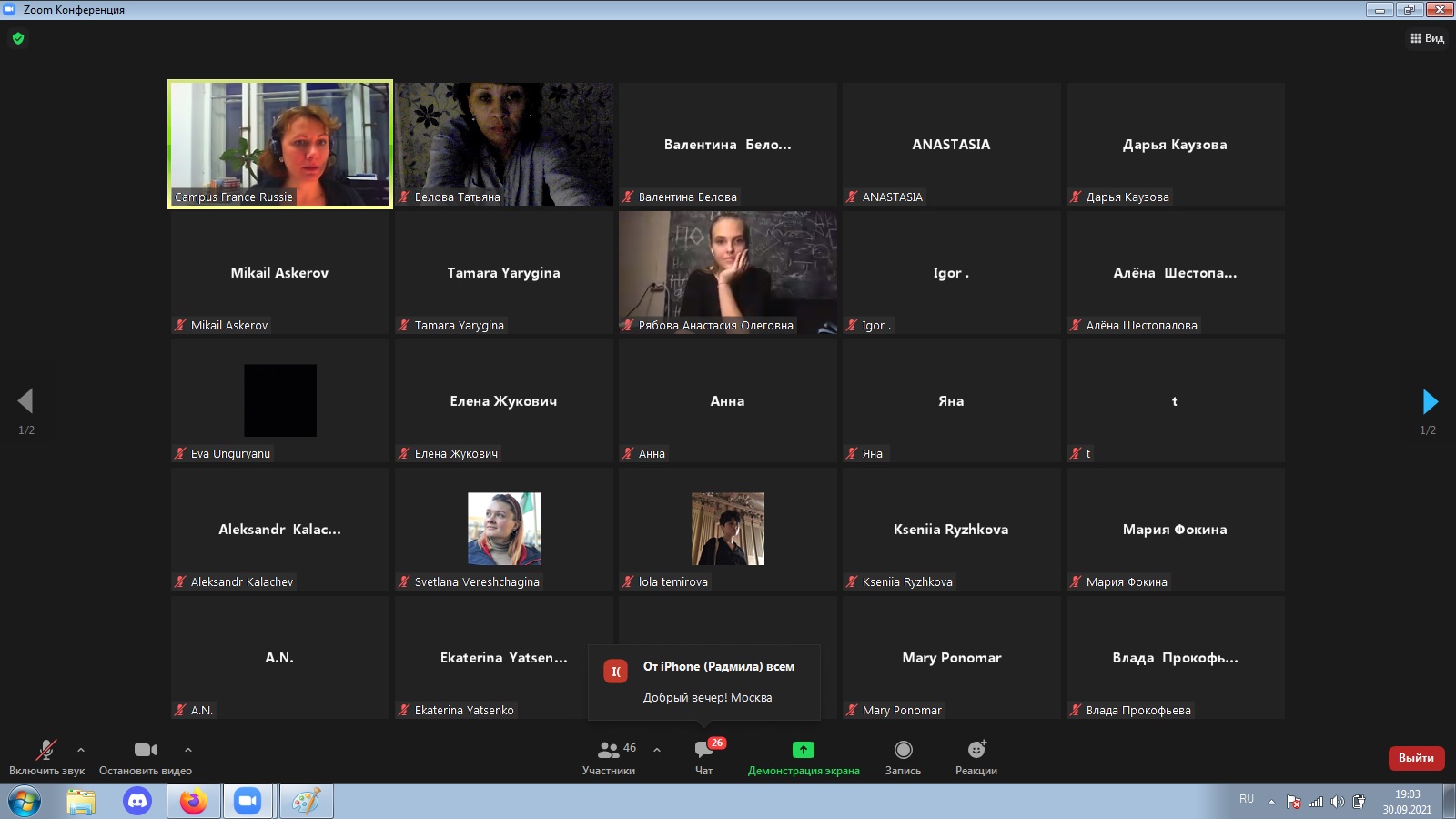Open Discord from the taskbar

pyautogui.click(x=137, y=801)
